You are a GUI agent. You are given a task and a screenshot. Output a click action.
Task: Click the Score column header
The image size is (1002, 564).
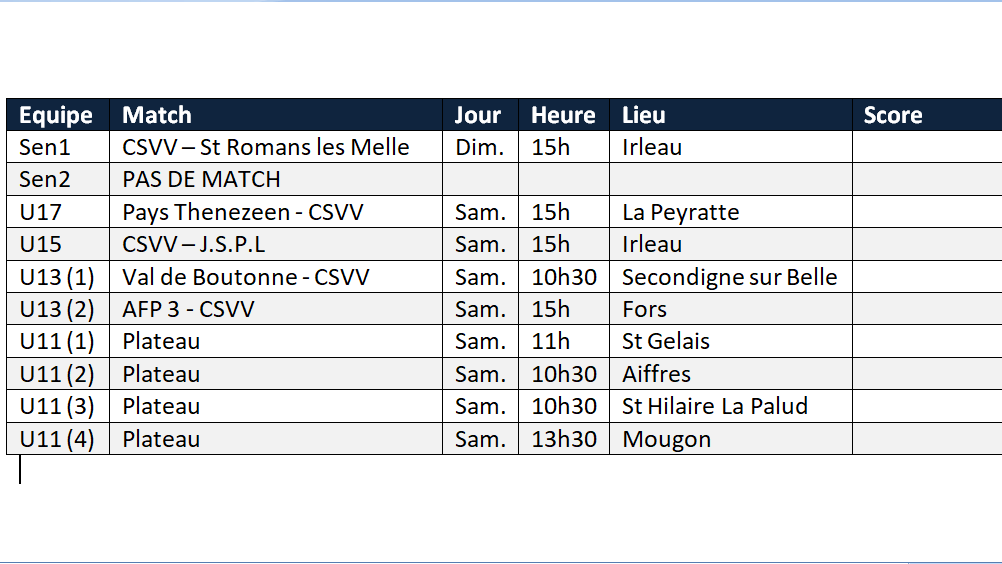[x=893, y=115]
